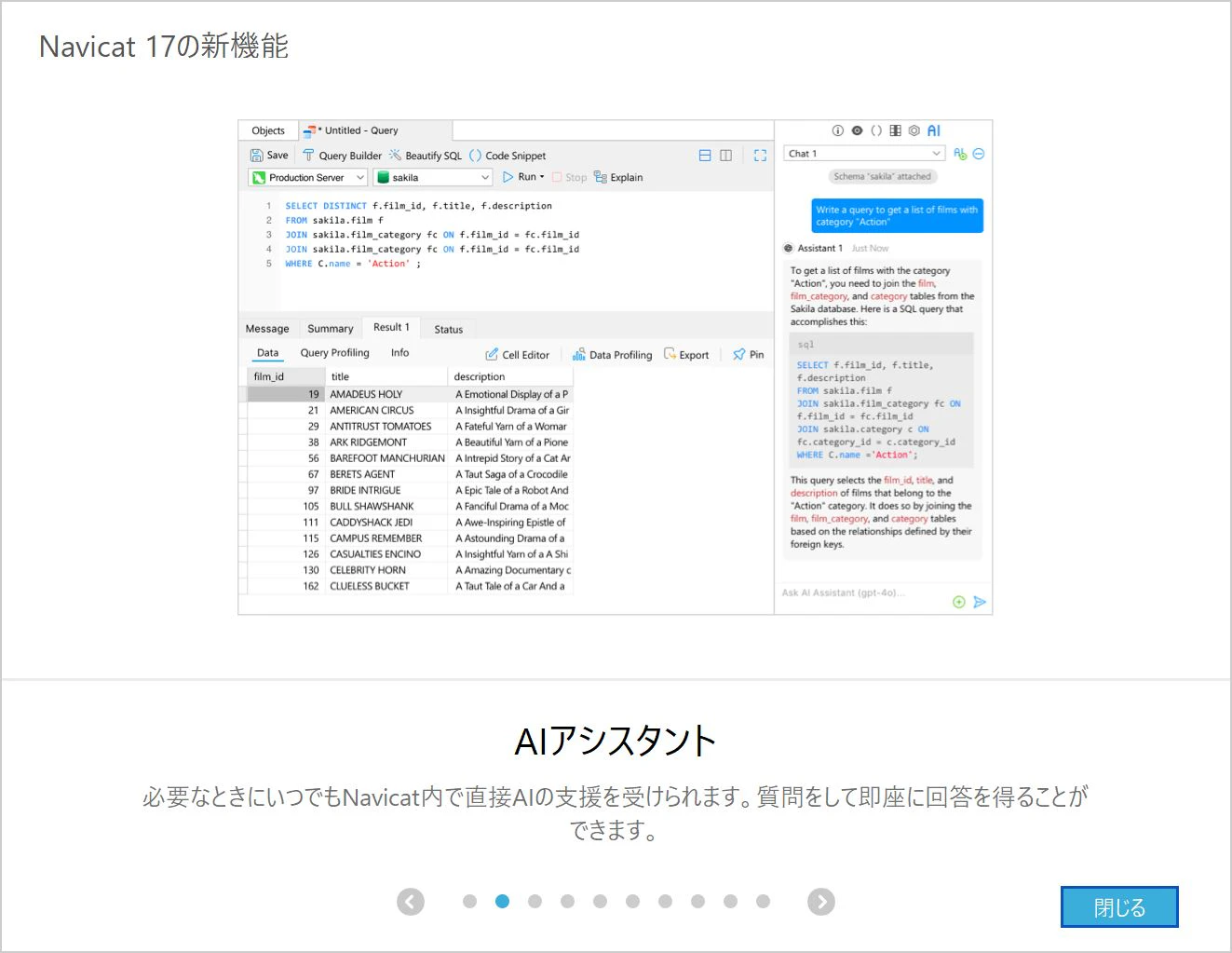Viewport: 1232px width, 953px height.
Task: Jump to the ninth slide indicator dot
Action: click(730, 902)
